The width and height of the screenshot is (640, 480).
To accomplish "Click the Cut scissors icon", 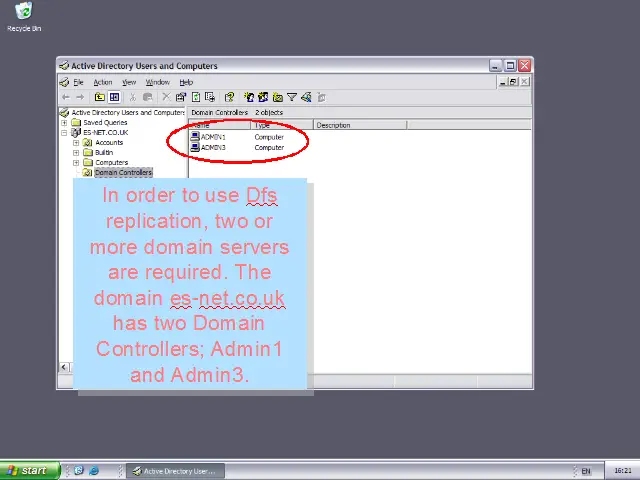I will pos(133,97).
